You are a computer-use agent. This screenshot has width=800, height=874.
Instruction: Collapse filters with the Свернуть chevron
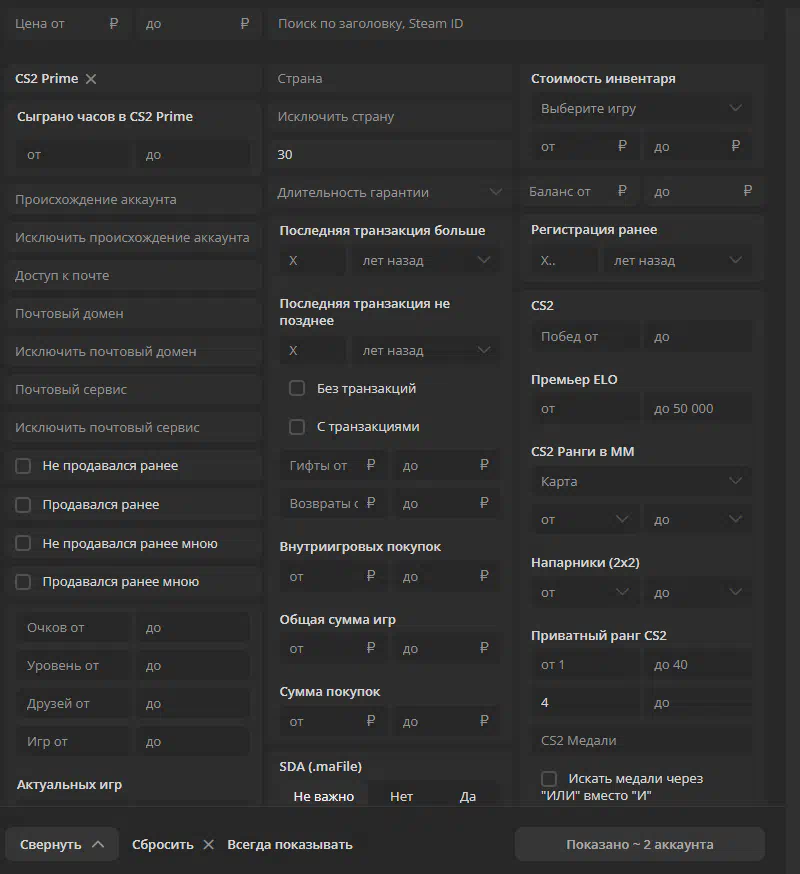[98, 844]
